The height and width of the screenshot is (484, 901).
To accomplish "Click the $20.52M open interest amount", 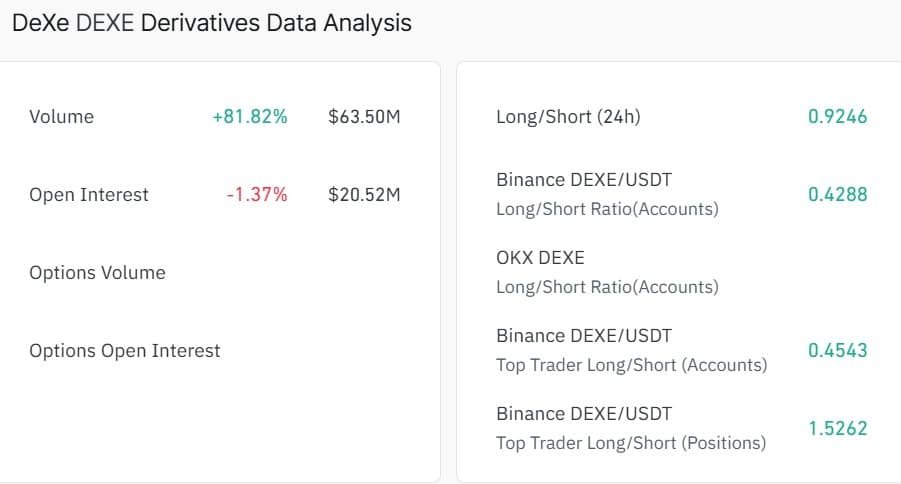I will tap(364, 195).
